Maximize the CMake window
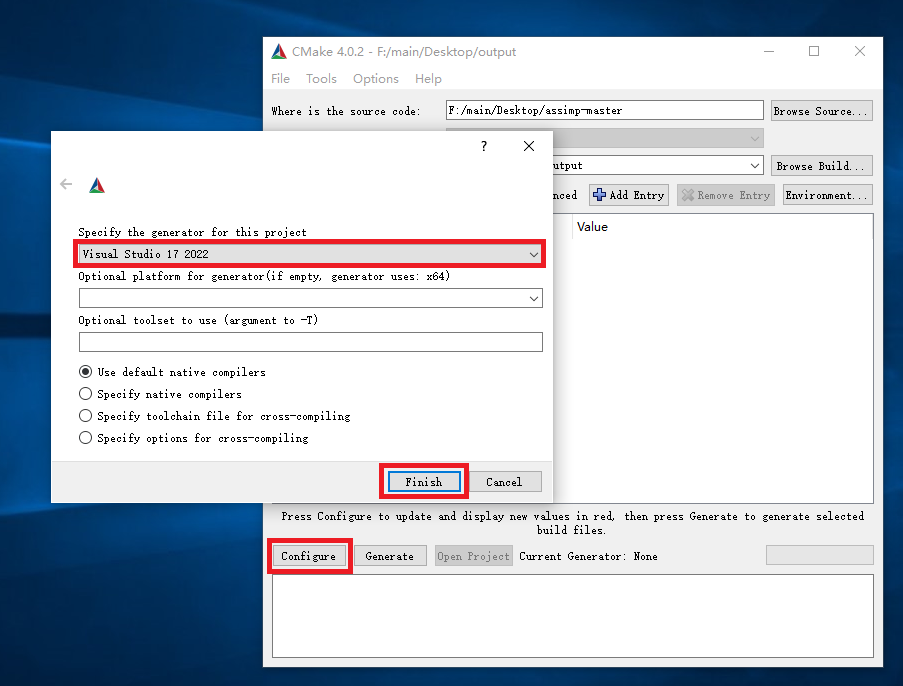The width and height of the screenshot is (903, 686). point(814,51)
